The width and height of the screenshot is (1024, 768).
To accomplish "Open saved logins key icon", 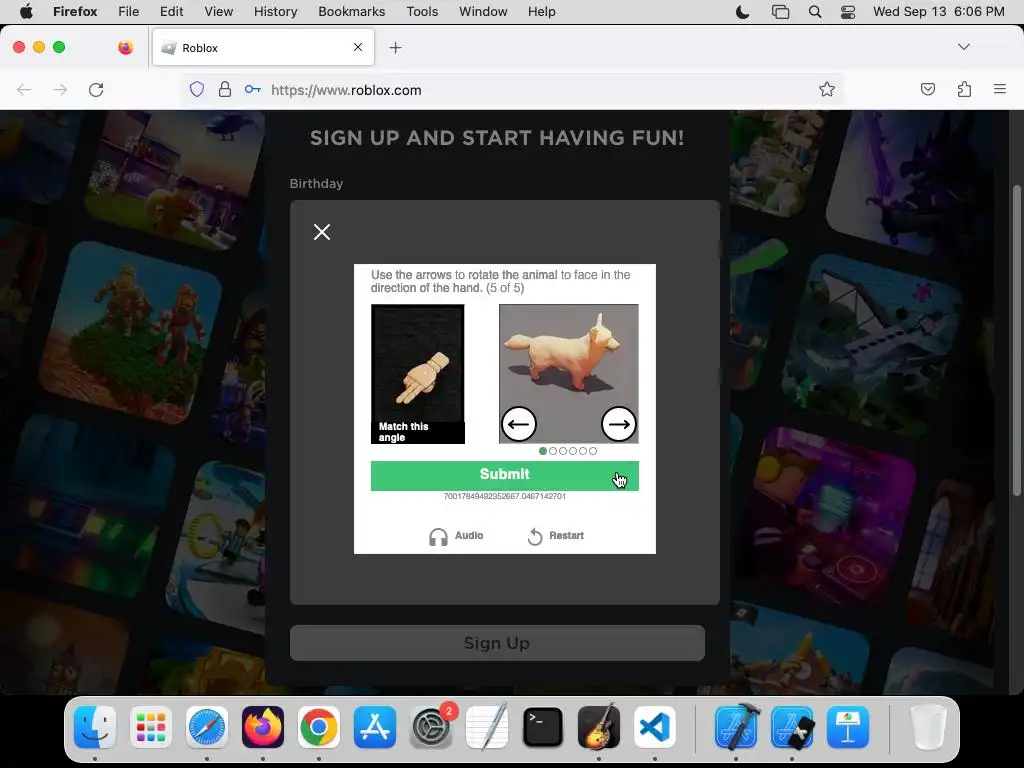I will click(x=253, y=89).
